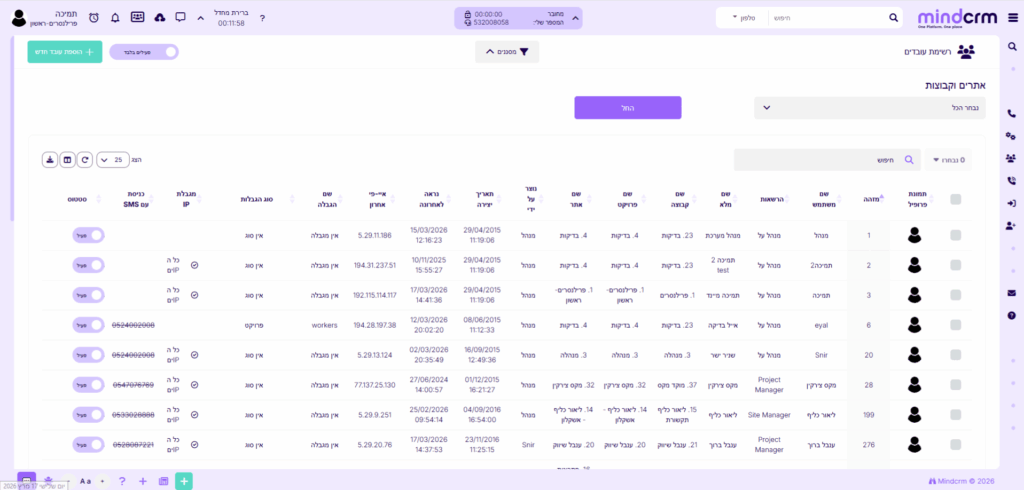Viewport: 1024px width, 490px height.
Task: Refresh the employees table
Action: (84, 159)
